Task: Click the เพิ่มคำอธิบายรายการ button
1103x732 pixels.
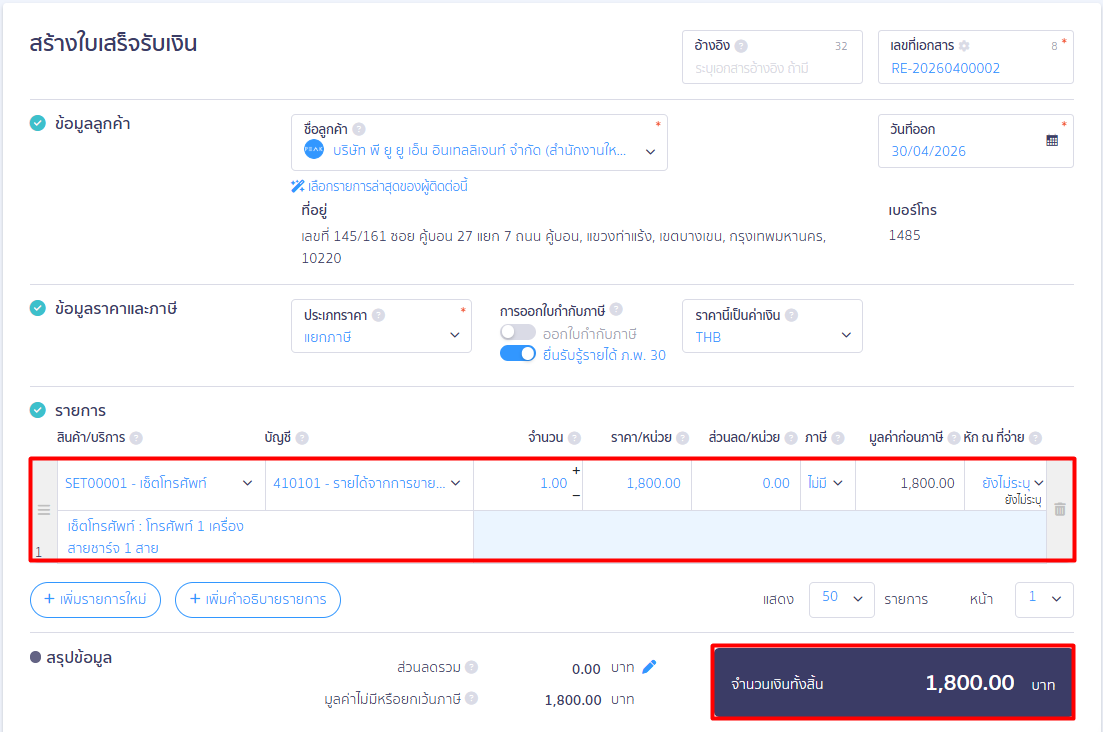Action: click(x=258, y=599)
